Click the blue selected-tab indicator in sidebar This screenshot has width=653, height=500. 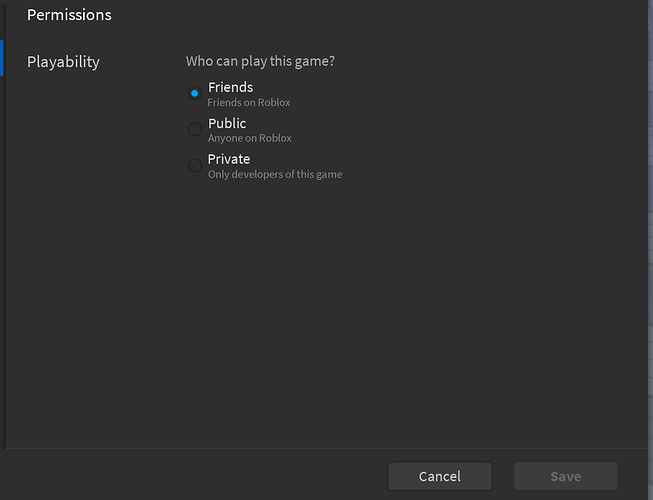[2, 58]
